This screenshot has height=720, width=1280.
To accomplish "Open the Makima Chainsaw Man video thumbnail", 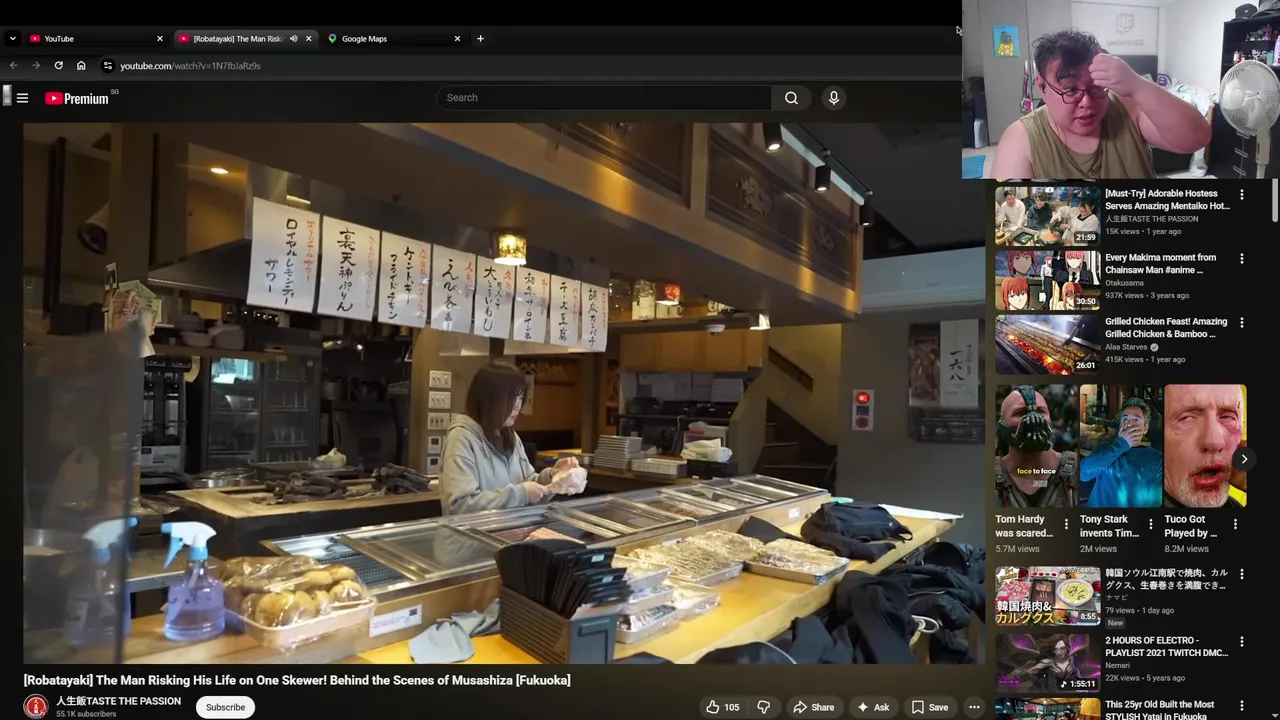I will (x=1047, y=280).
